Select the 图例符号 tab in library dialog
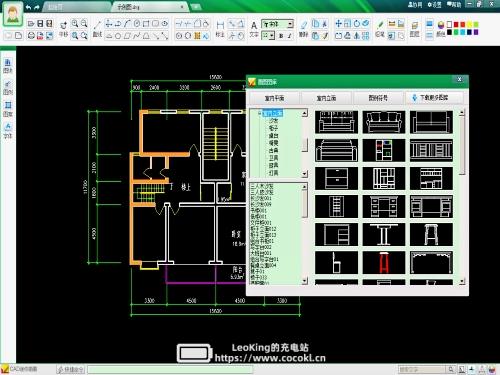This screenshot has width=500, height=375. 378,98
